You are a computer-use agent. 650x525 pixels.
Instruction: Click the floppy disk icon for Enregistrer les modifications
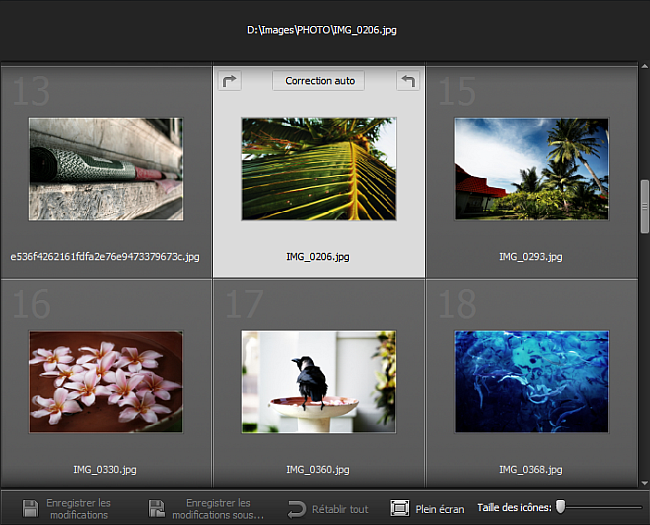click(30, 508)
